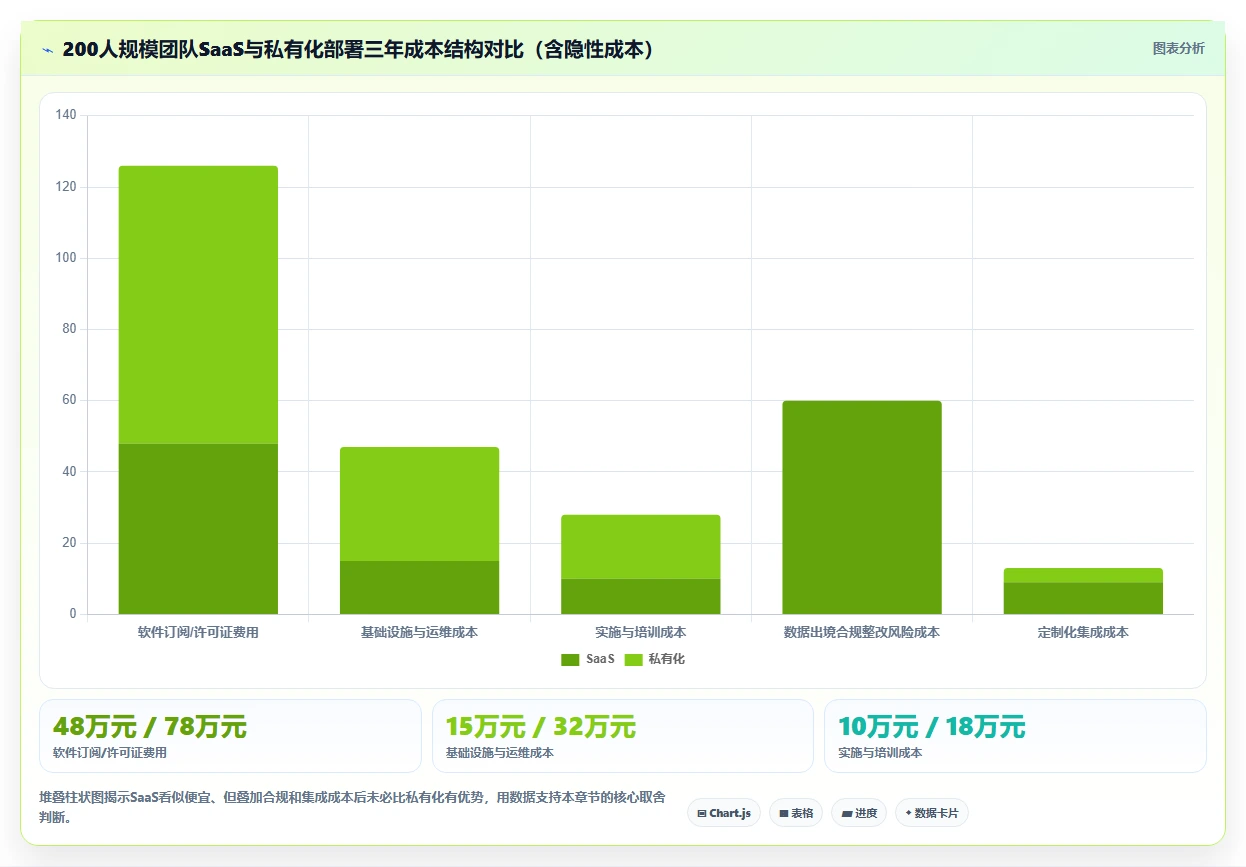Toggle the 私有化 legend item

coord(655,659)
